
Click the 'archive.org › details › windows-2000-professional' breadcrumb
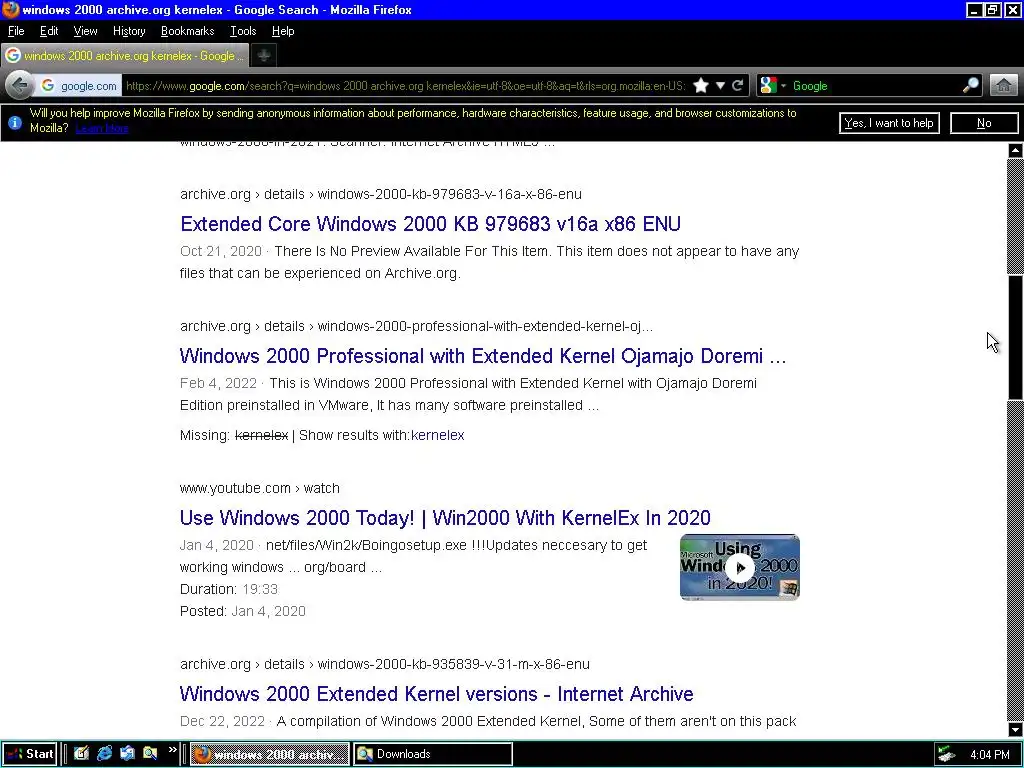click(x=417, y=326)
